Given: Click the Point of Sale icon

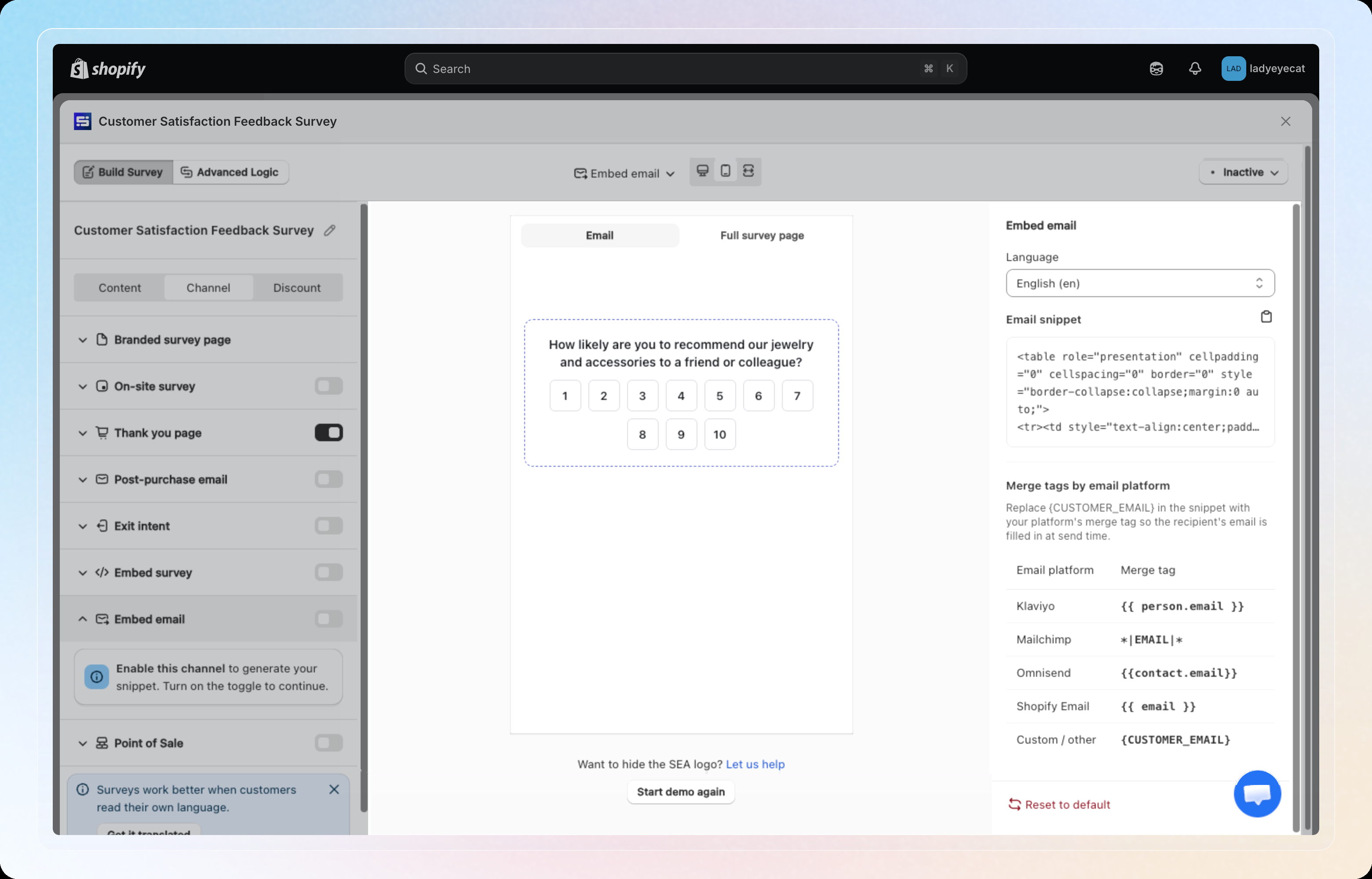Looking at the screenshot, I should click(x=102, y=743).
